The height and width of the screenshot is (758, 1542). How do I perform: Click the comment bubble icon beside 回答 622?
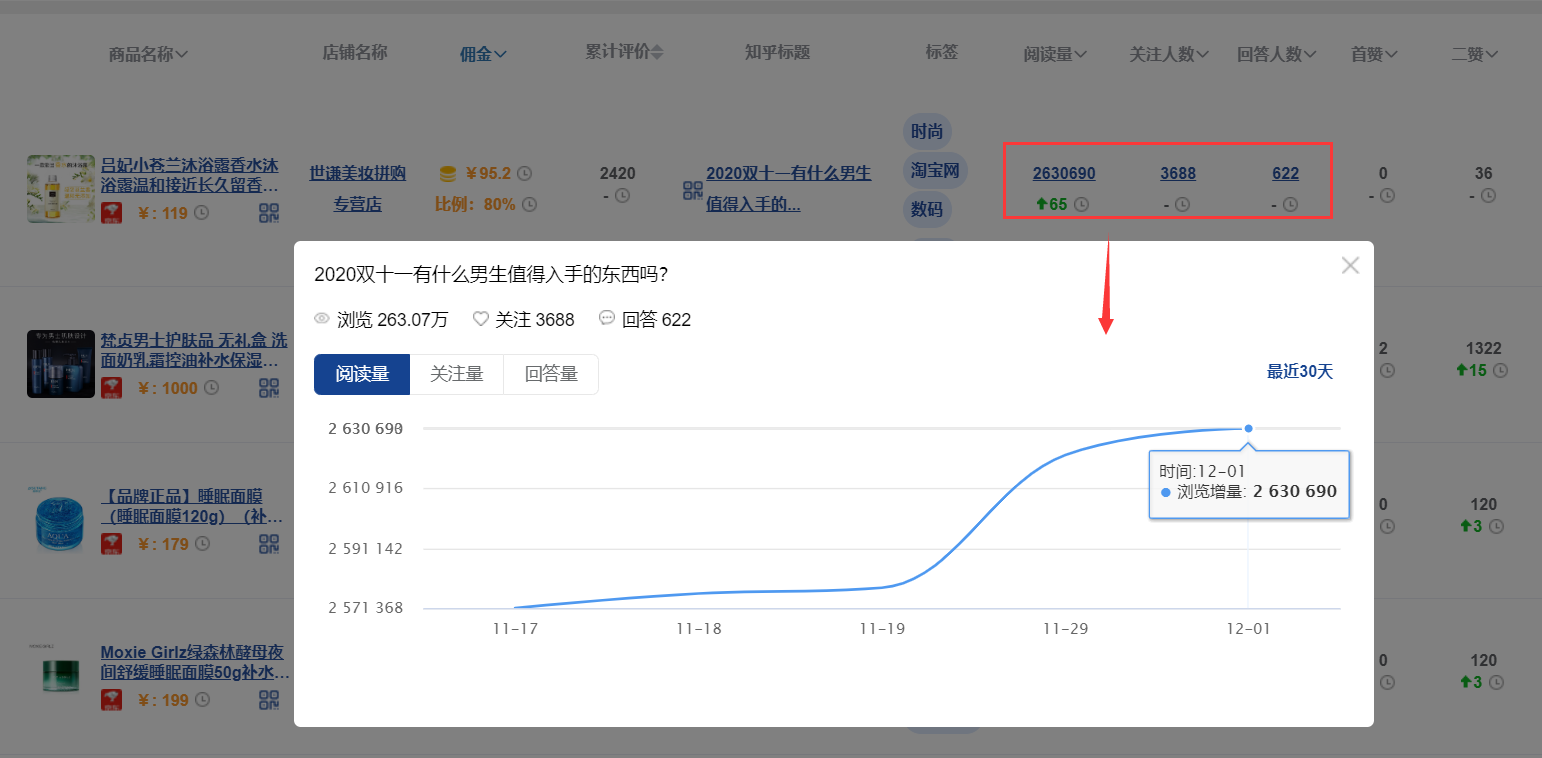(606, 317)
